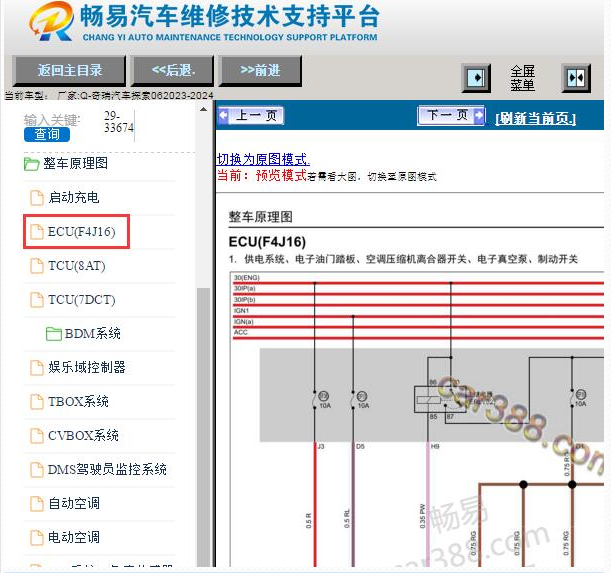Click the sidebar scroll-up arrow
This screenshot has height=573, width=611.
203,110
